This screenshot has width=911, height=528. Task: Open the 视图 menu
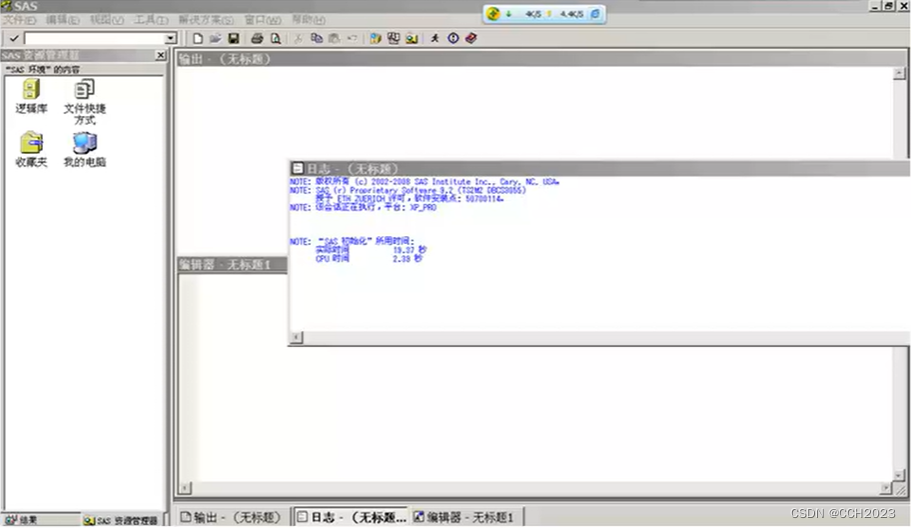pos(107,20)
